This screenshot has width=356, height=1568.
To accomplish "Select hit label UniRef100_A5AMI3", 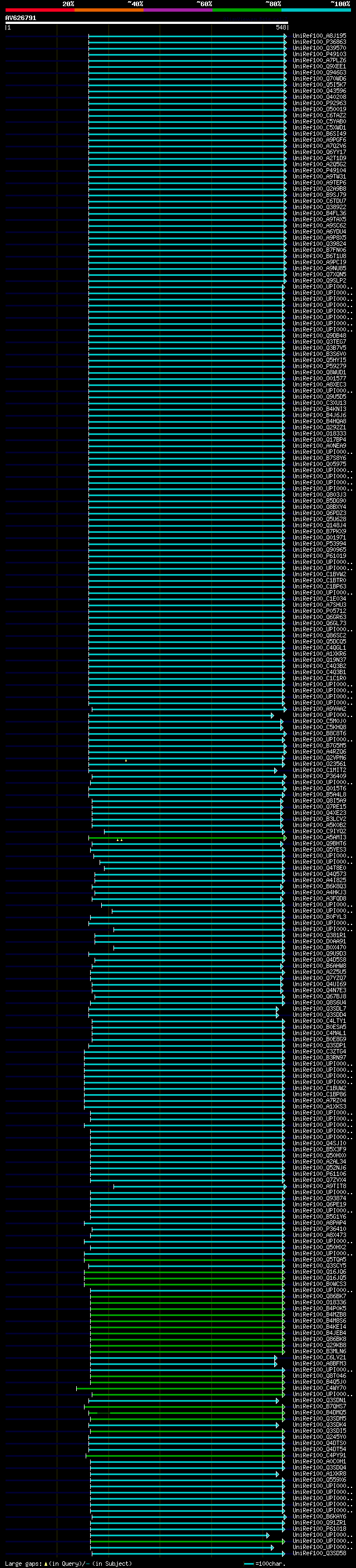I will tap(319, 838).
